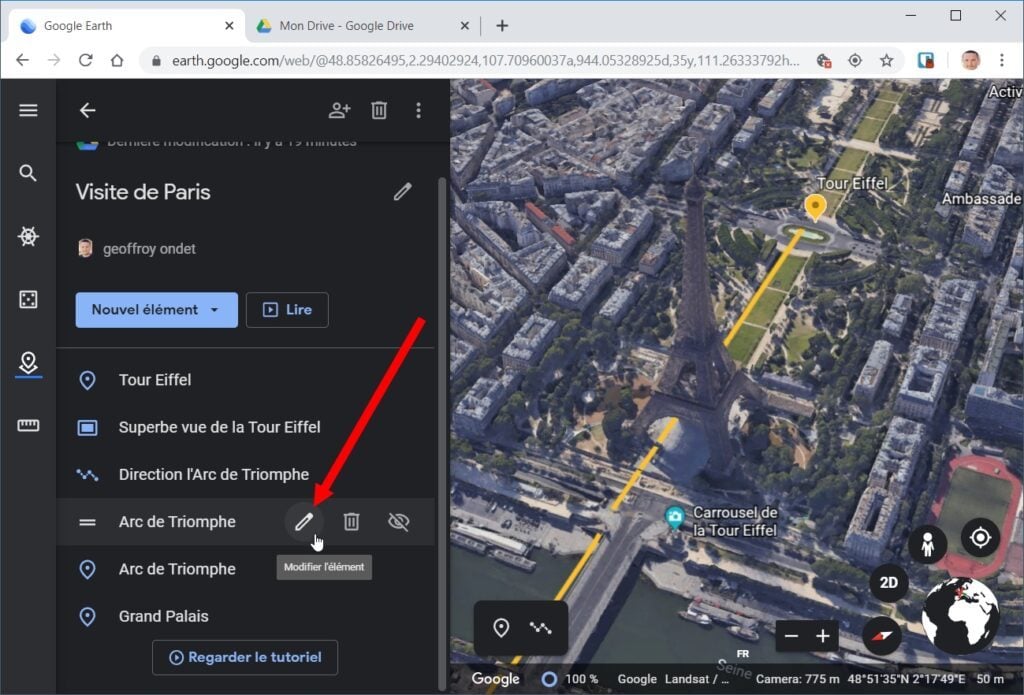
Task: Delete the Arc de Triomphe row item
Action: (351, 521)
